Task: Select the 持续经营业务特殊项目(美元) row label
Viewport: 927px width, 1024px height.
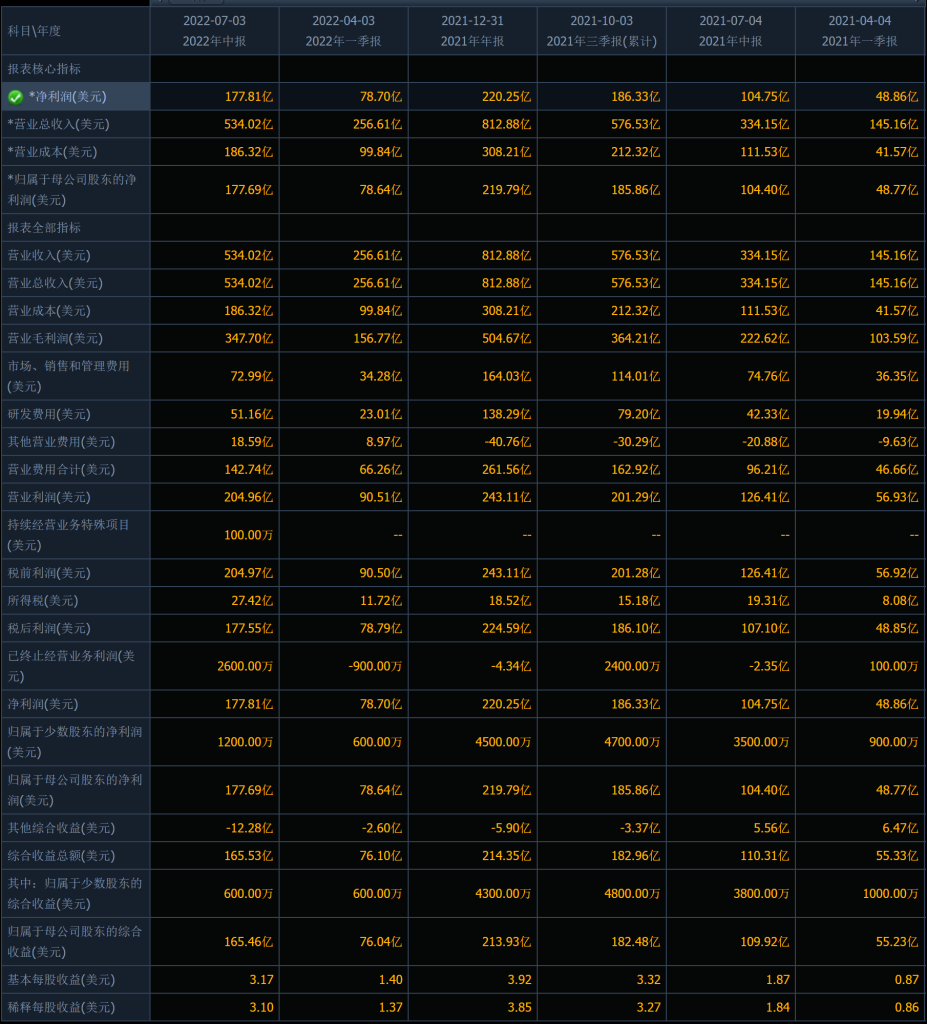Action: coord(69,535)
